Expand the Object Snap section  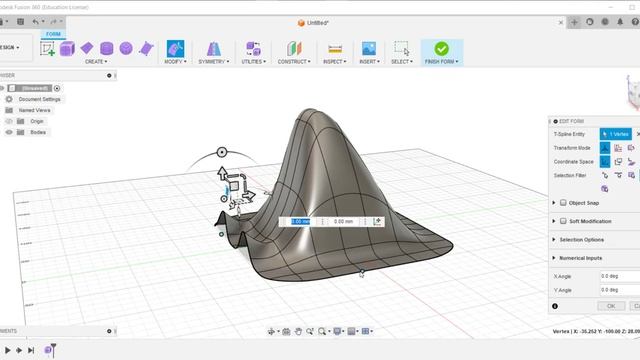tap(554, 203)
